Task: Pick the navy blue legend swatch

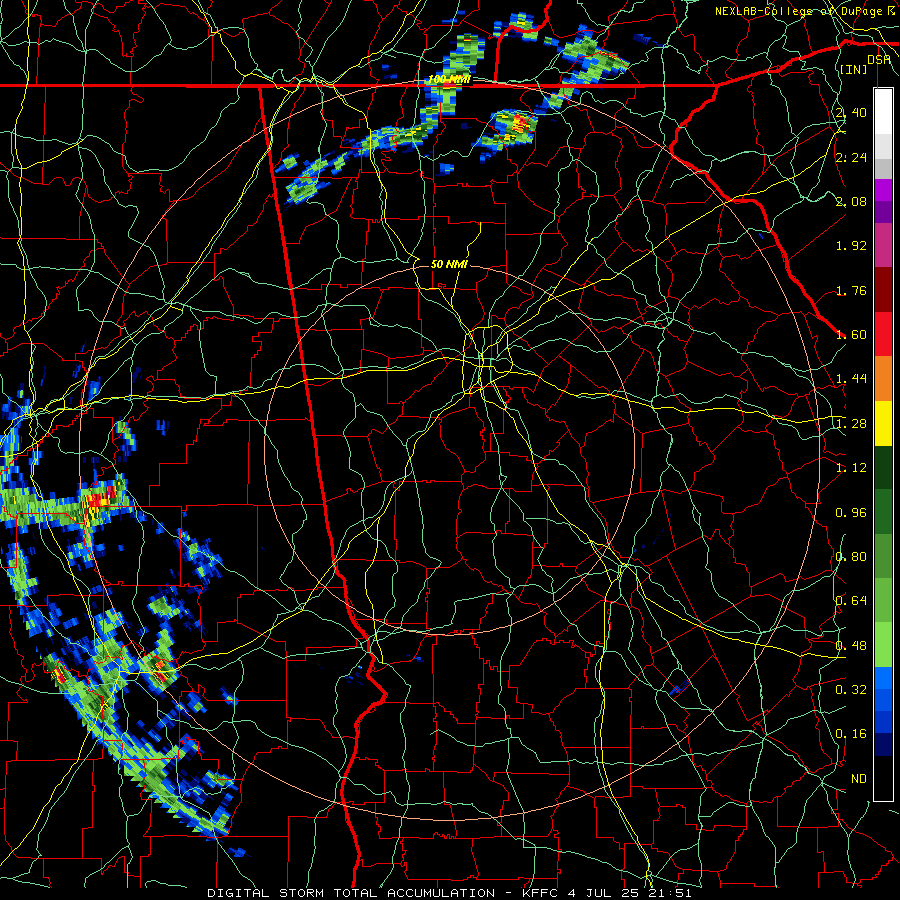Action: point(883,745)
